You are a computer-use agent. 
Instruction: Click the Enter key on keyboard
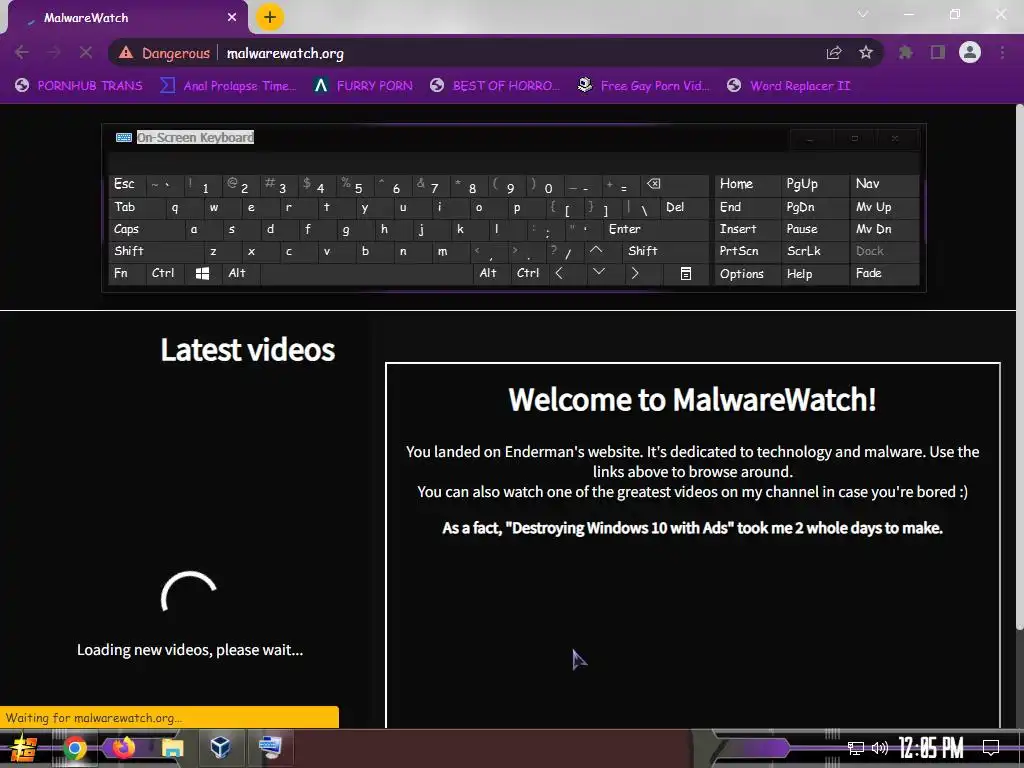656,229
